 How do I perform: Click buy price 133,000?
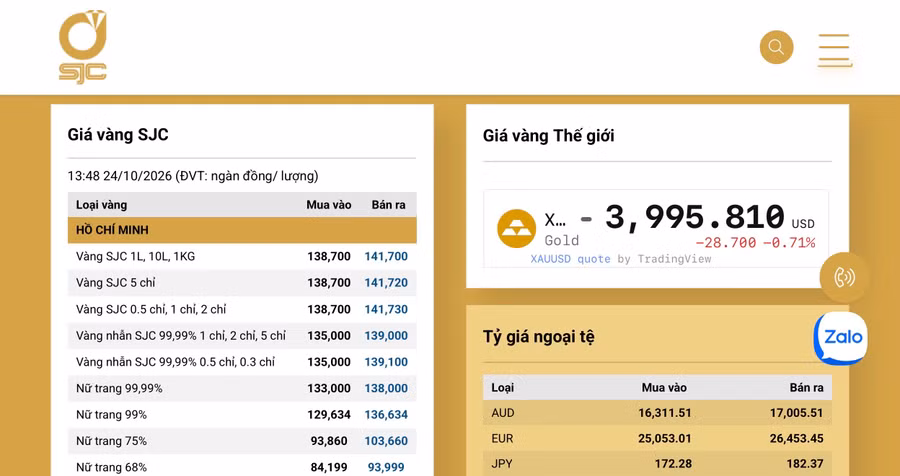click(329, 389)
